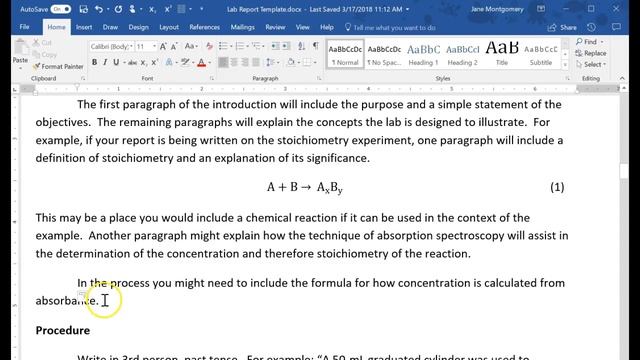Click the Save icon in title bar
The height and width of the screenshot is (360, 640).
pyautogui.click(x=84, y=9)
